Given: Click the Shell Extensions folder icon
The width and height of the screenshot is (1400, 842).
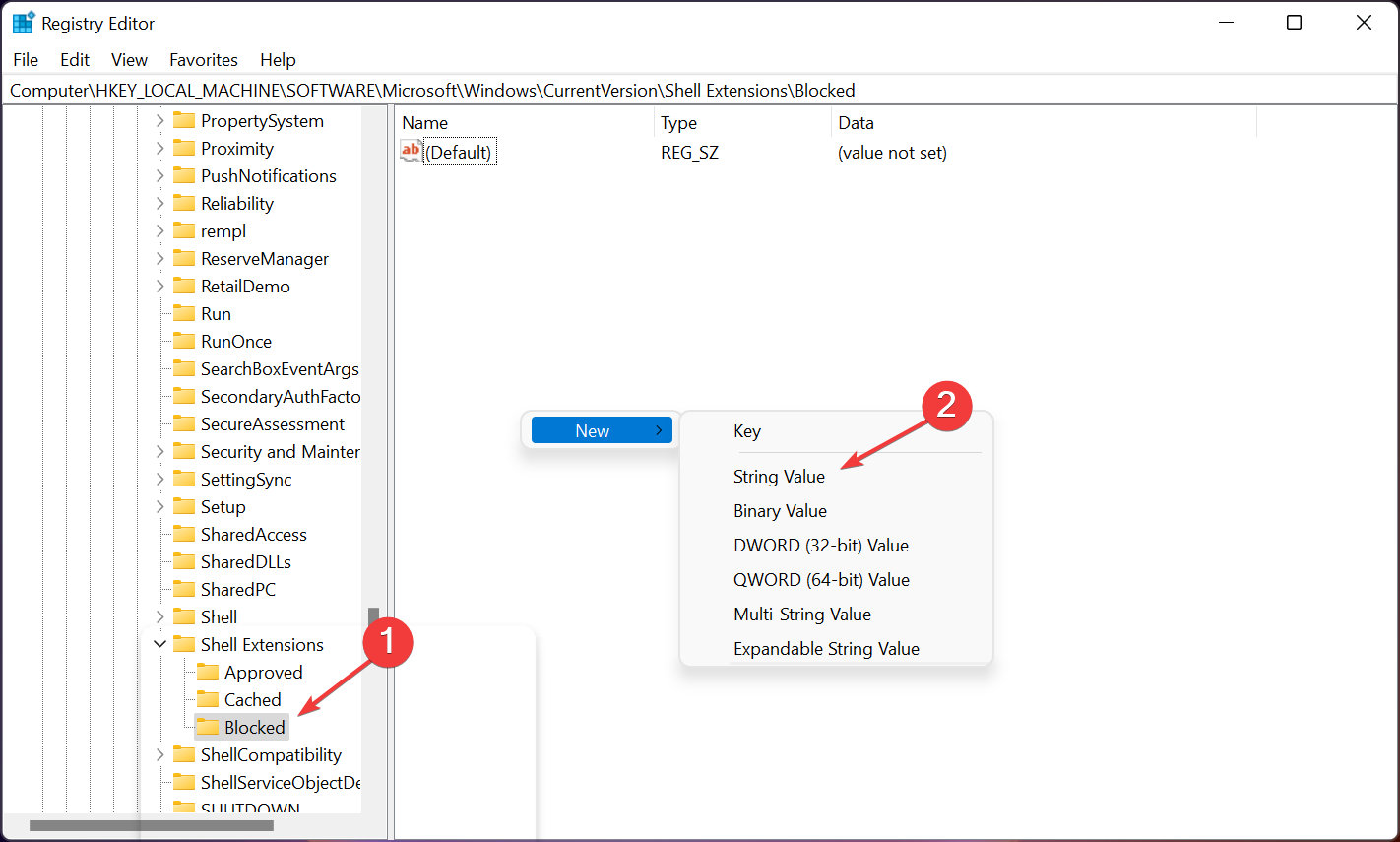Looking at the screenshot, I should [183, 645].
